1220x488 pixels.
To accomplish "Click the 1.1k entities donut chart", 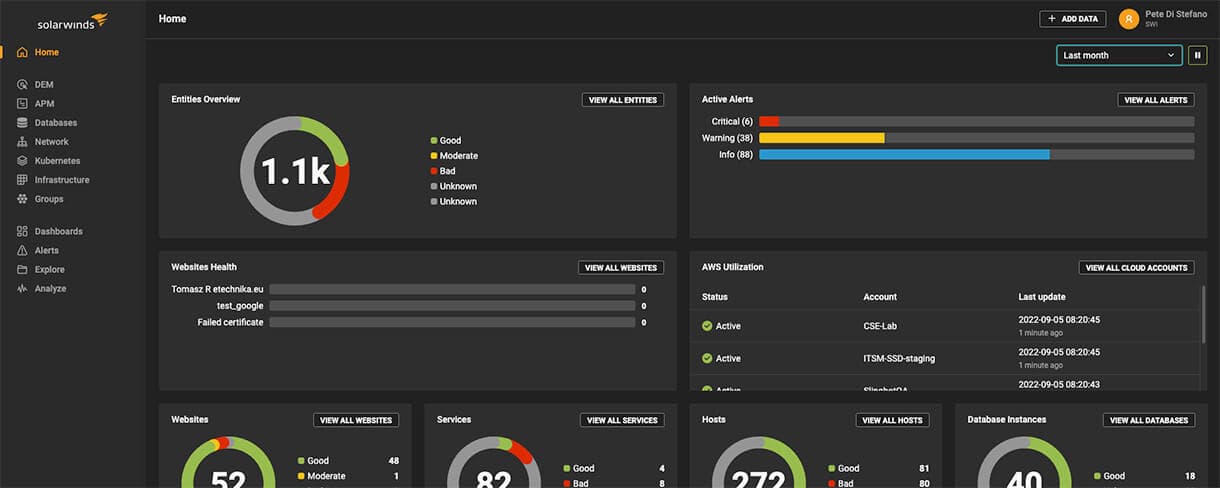I will click(295, 171).
